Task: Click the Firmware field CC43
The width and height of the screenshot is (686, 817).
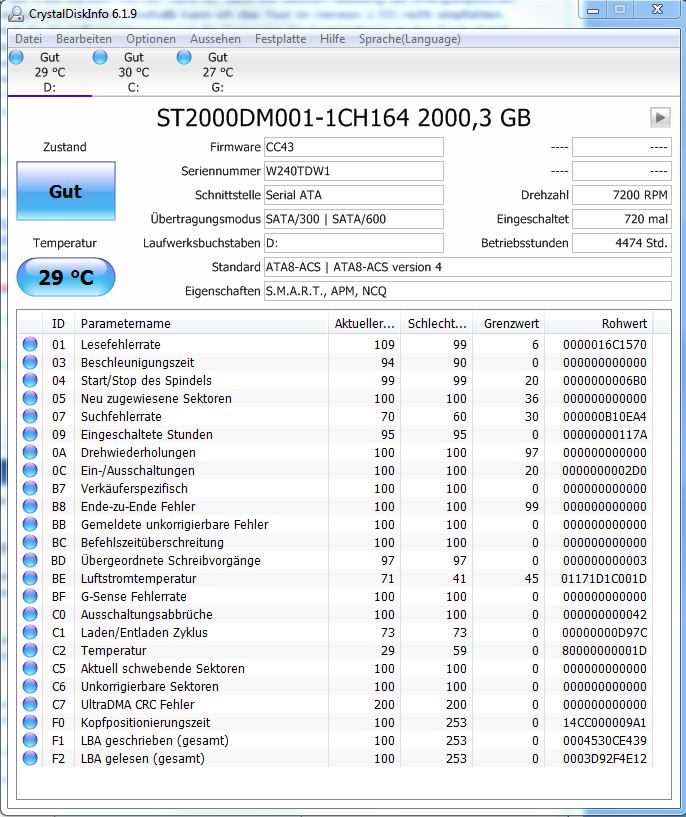Action: coord(354,147)
